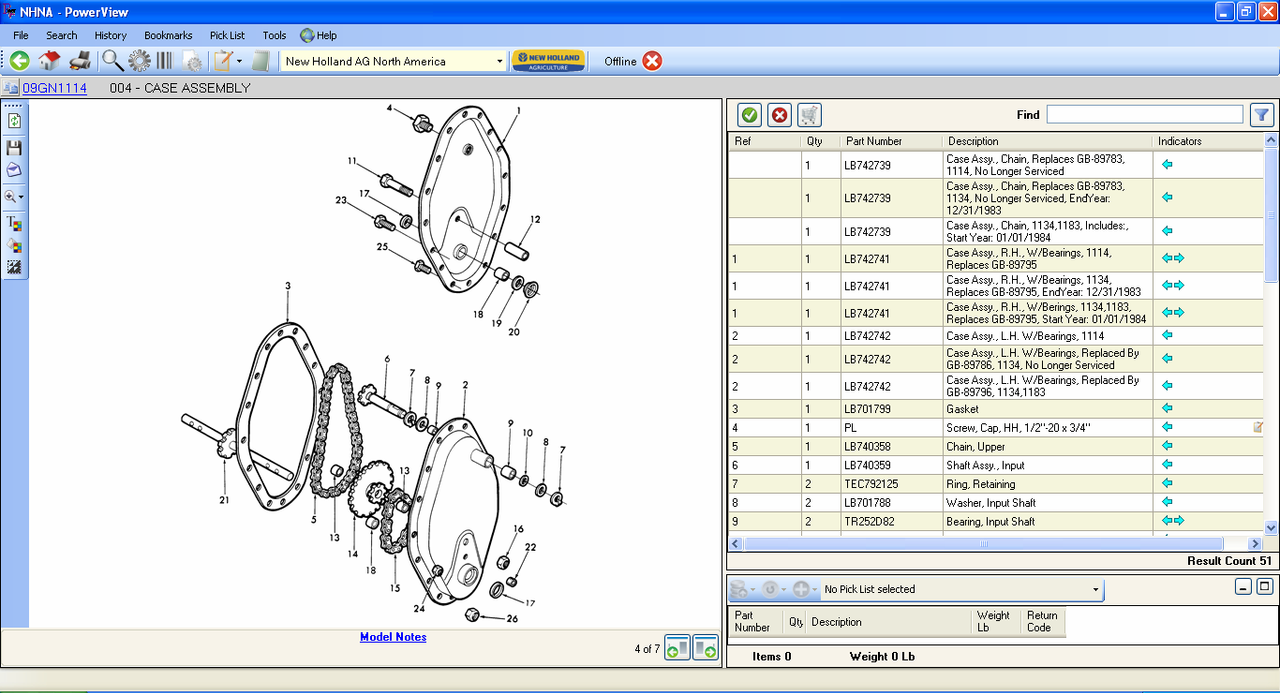The height and width of the screenshot is (693, 1280).
Task: Select the Chain, Upper LB740358 row
Action: 996,447
